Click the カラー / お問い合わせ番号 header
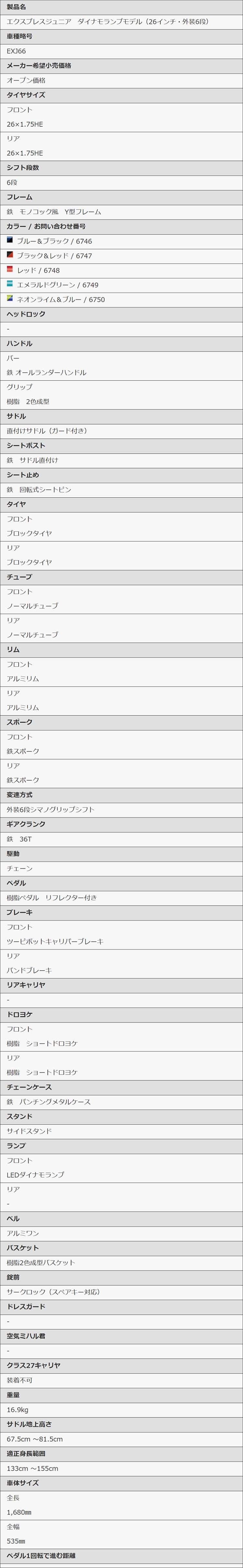 pos(121,226)
